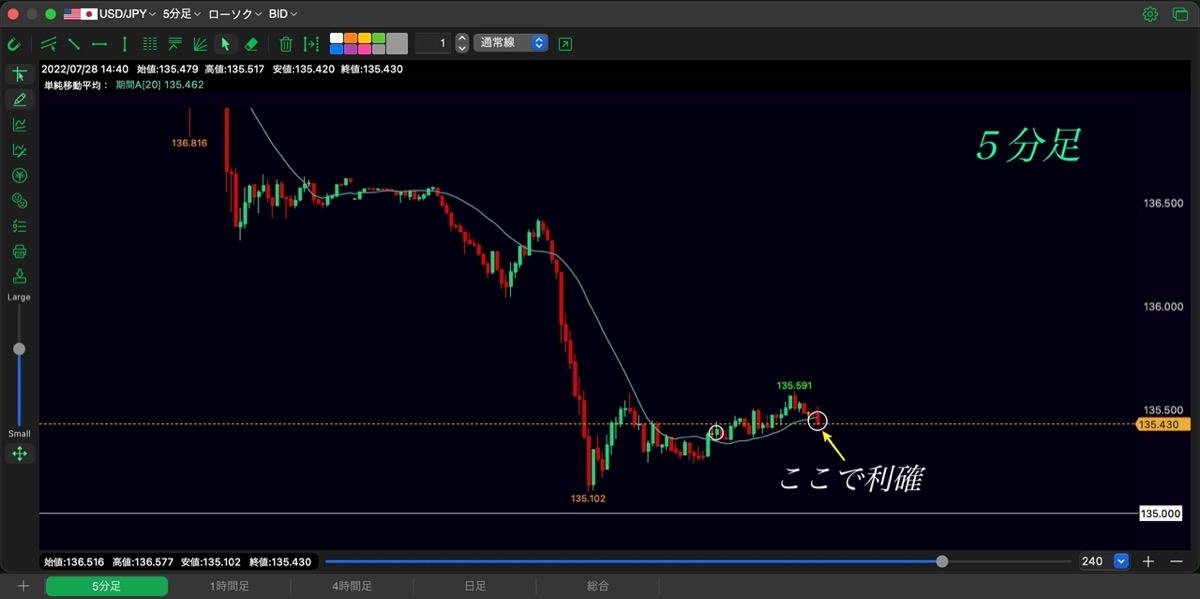Viewport: 1200px width, 599px height.
Task: Open the ローソク chart type dropdown
Action: point(235,14)
